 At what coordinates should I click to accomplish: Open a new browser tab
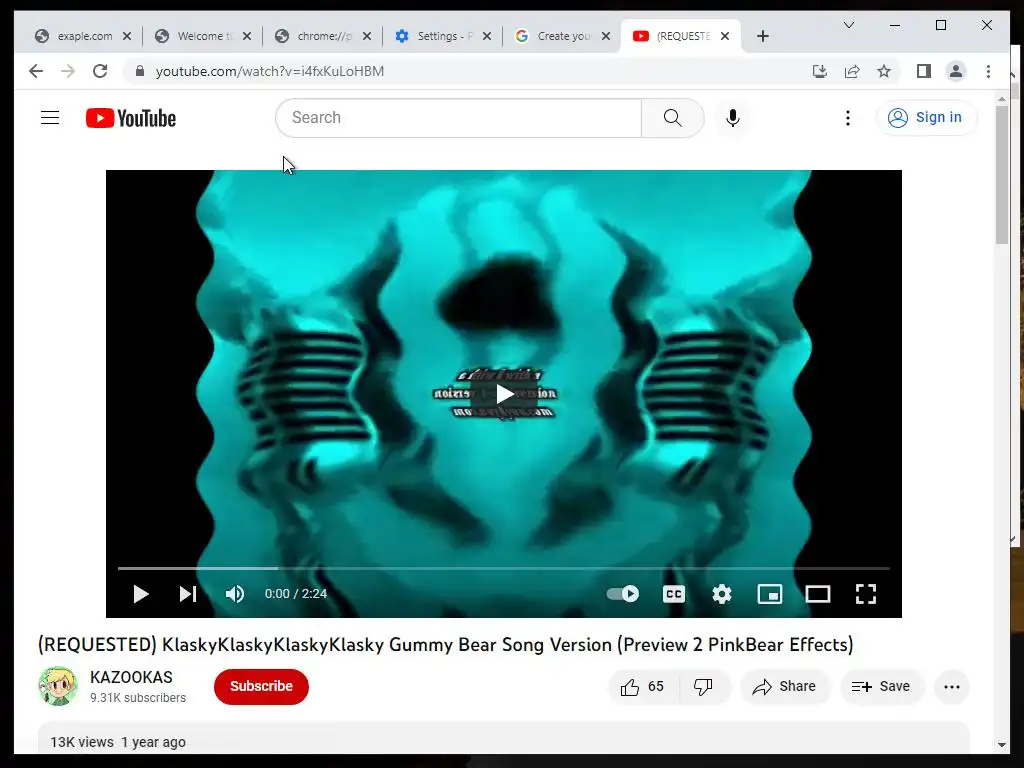[763, 36]
